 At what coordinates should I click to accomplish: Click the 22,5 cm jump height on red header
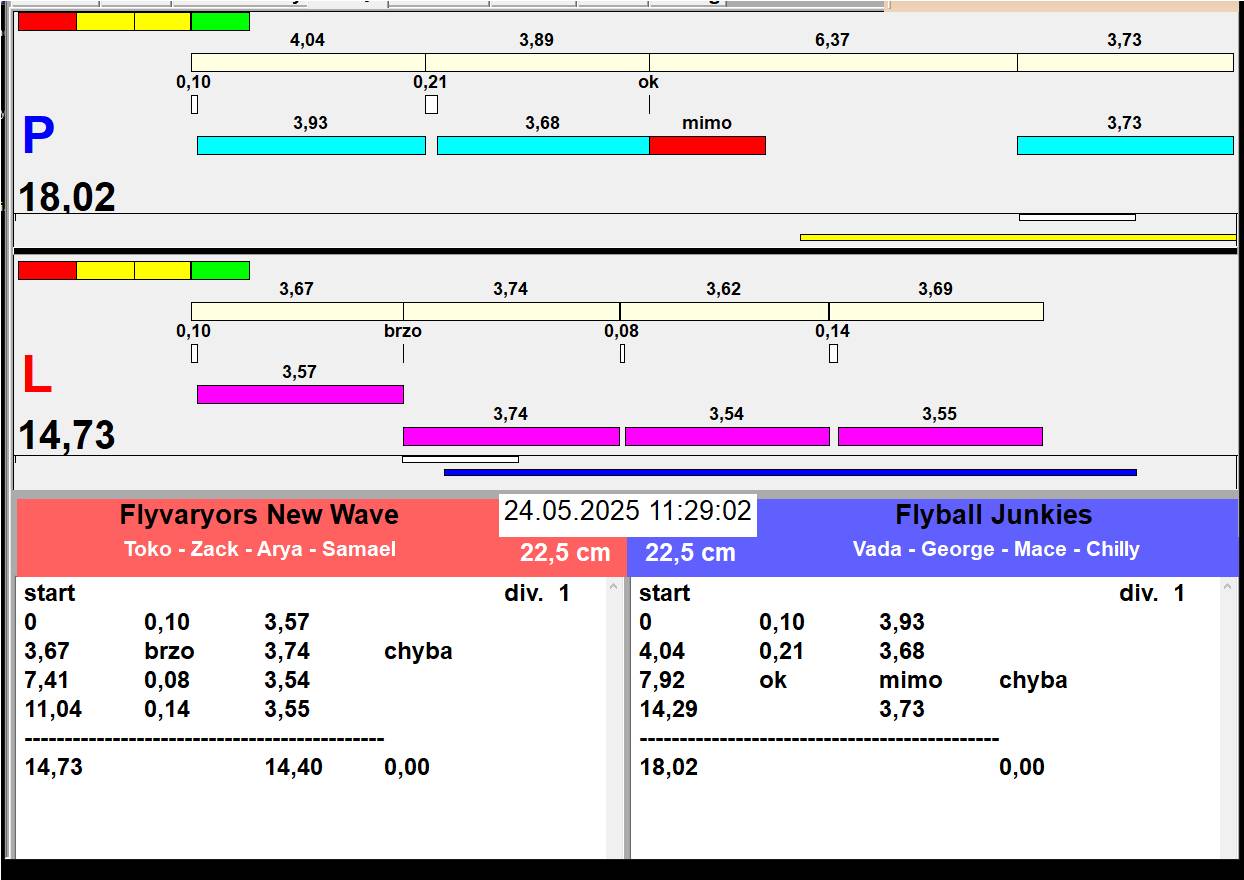point(565,553)
